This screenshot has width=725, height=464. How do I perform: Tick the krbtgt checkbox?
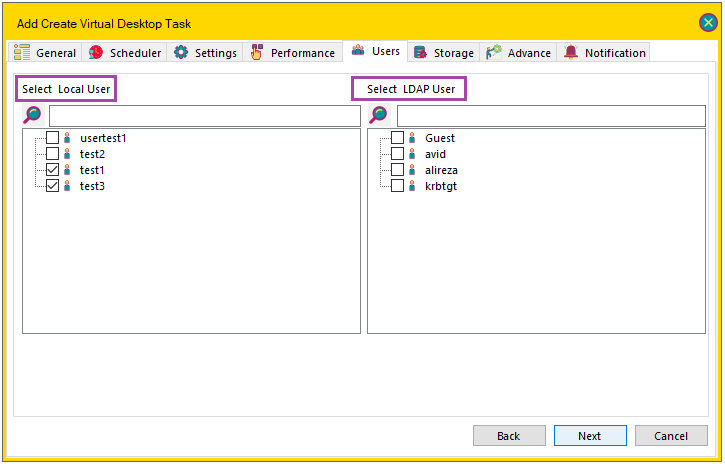click(x=398, y=186)
